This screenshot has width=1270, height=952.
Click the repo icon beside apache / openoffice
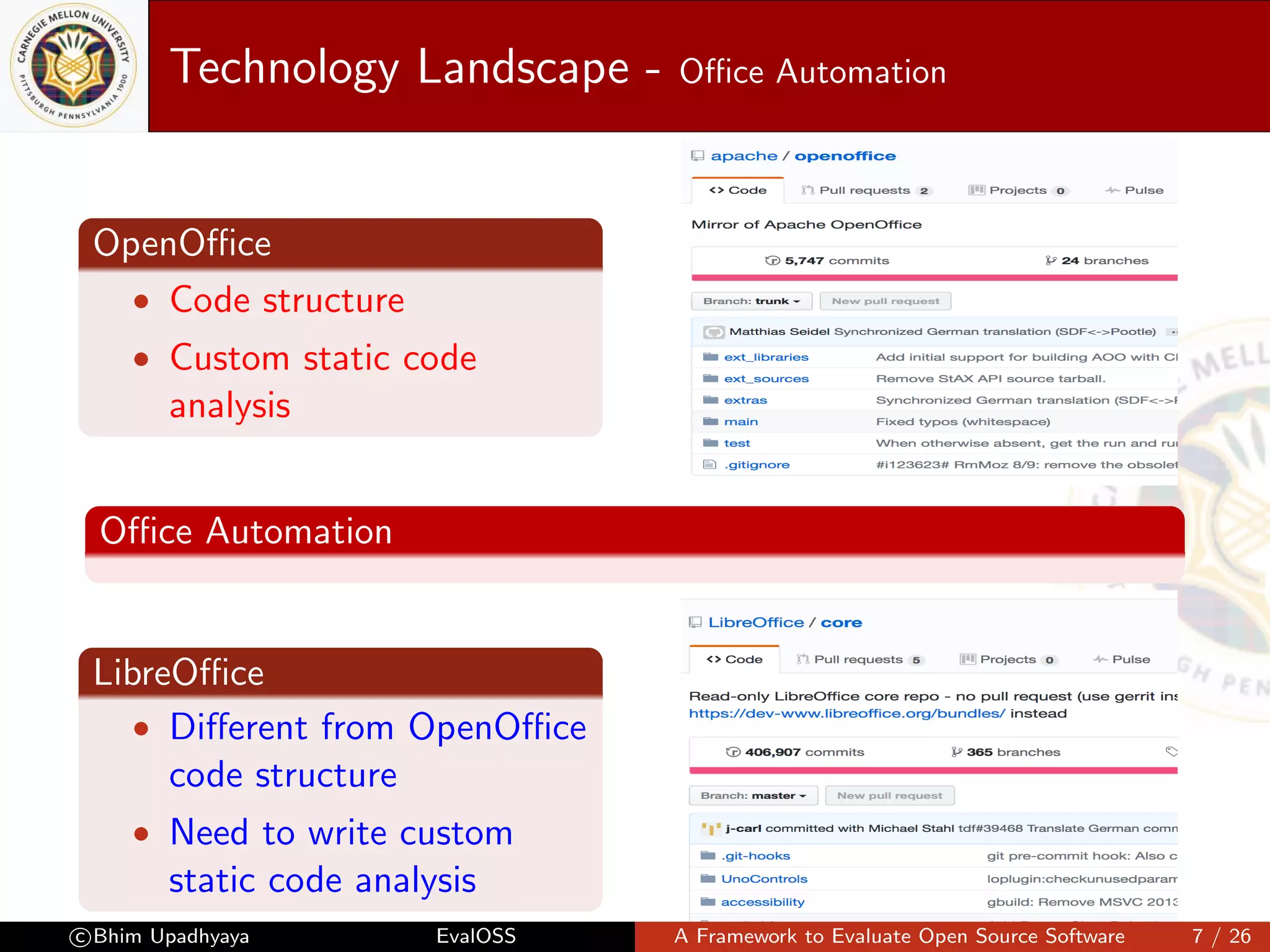pos(698,156)
